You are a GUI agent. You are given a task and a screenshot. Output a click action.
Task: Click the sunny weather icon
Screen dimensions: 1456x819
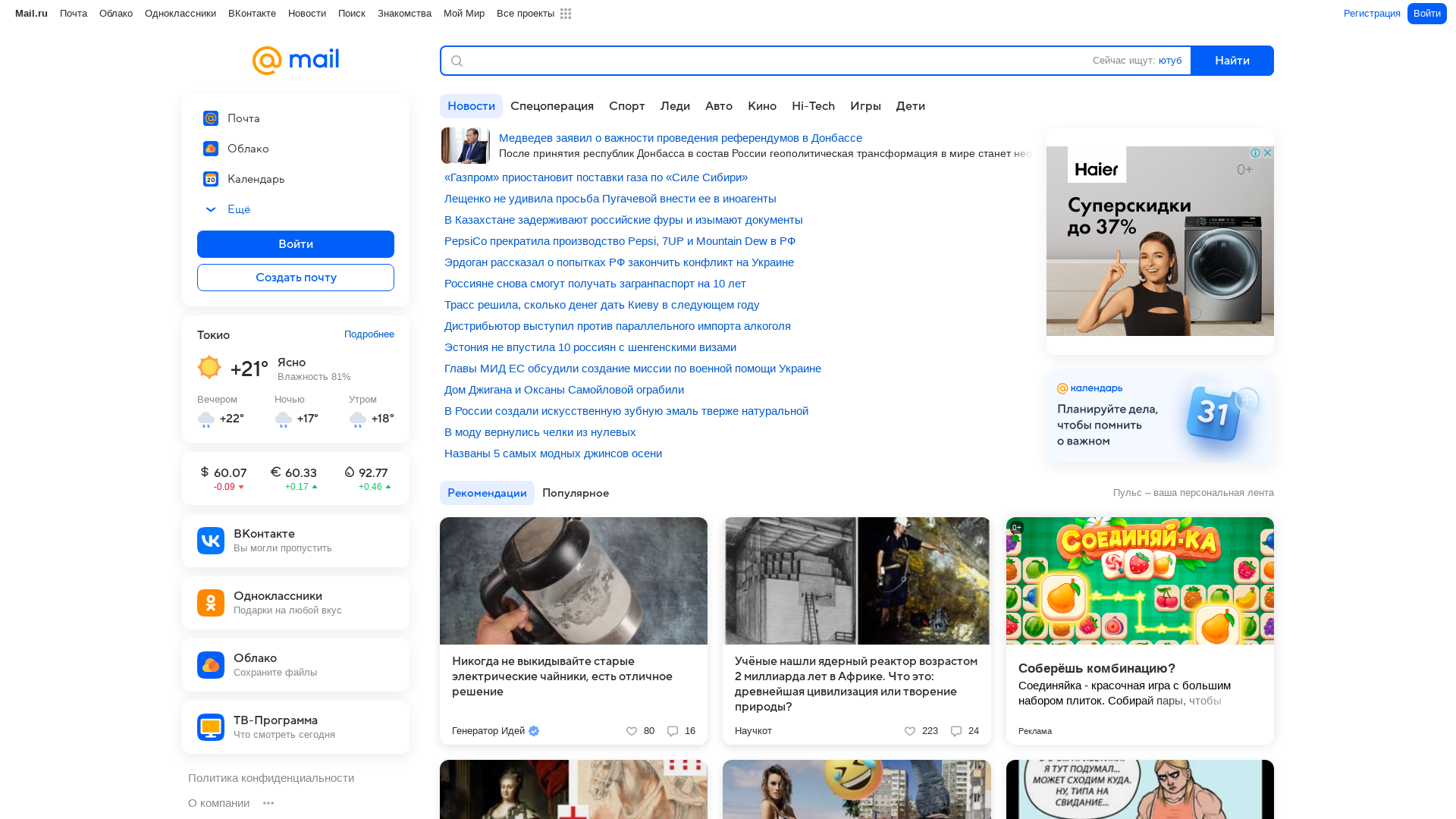pos(209,367)
